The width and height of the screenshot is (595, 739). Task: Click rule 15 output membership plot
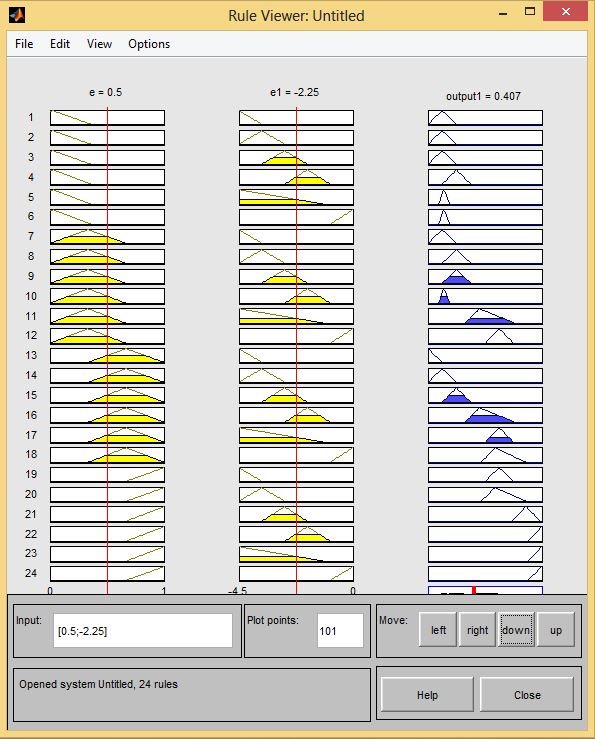coord(486,395)
